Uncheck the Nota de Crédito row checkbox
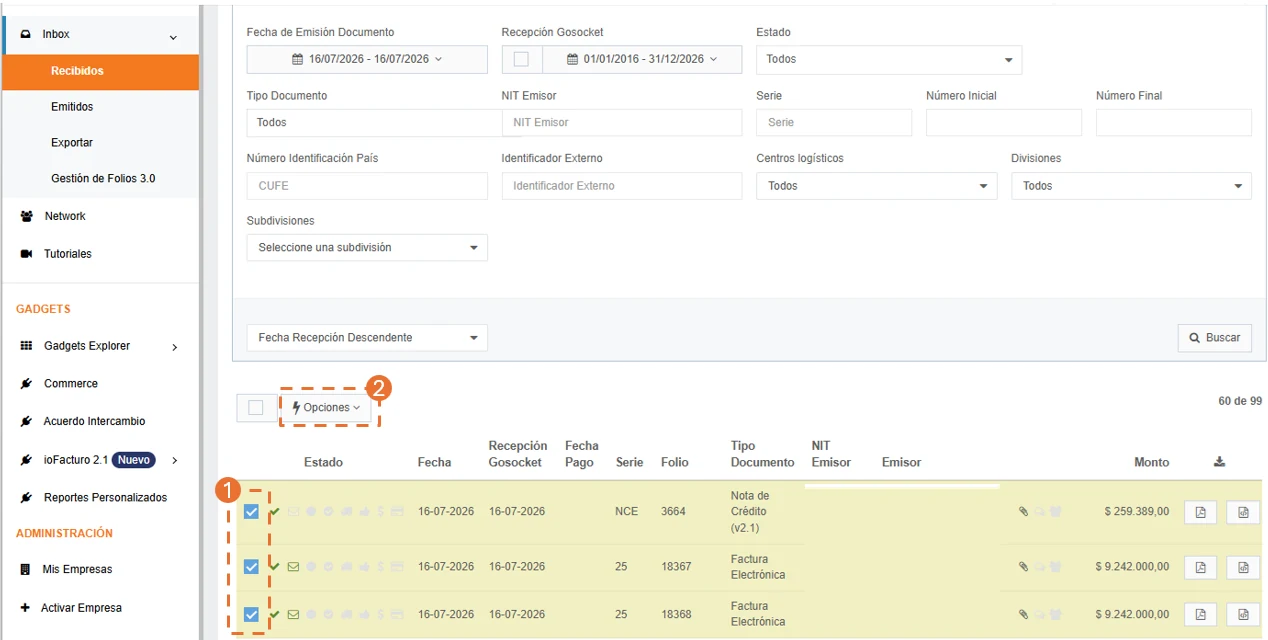 click(251, 512)
